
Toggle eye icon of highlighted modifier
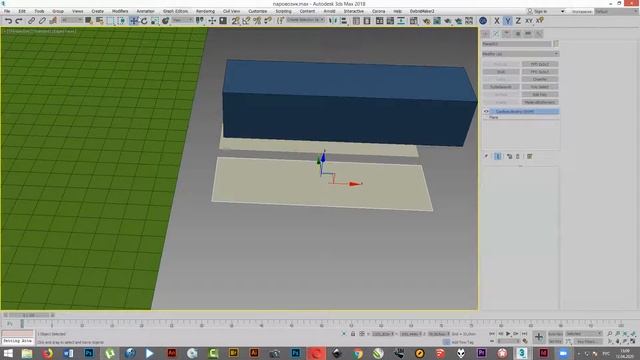click(x=486, y=111)
